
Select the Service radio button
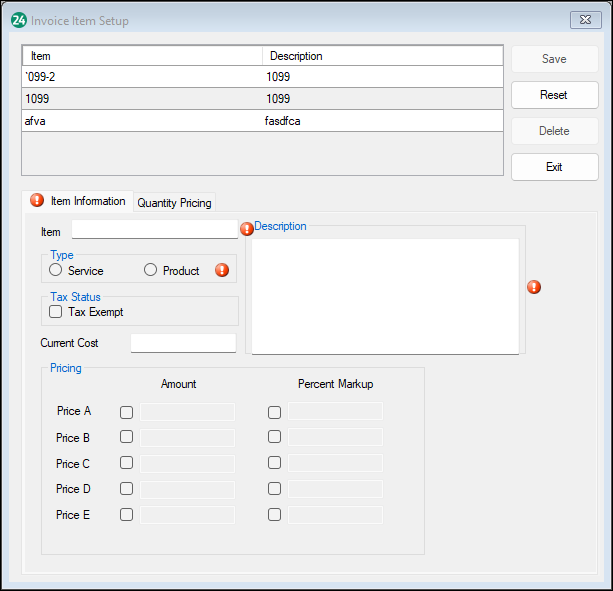click(x=56, y=270)
